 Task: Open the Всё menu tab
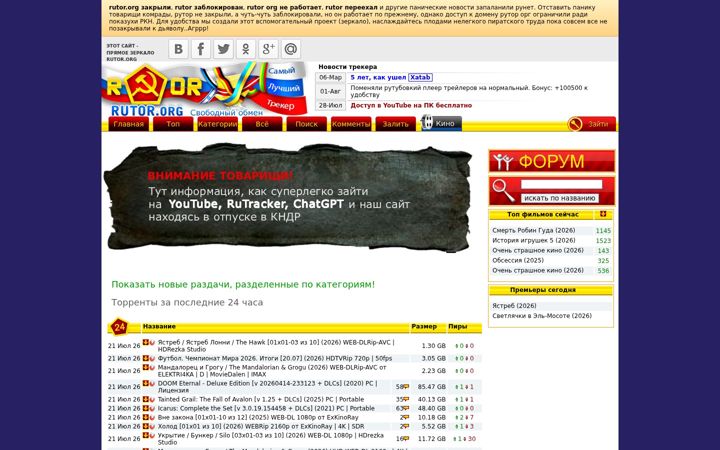tap(262, 124)
